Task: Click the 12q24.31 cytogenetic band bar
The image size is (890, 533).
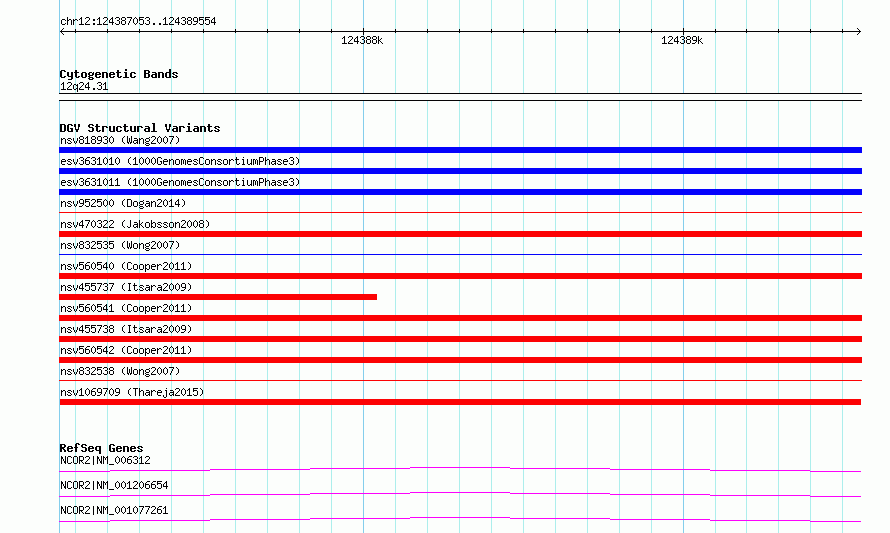Action: (460, 97)
